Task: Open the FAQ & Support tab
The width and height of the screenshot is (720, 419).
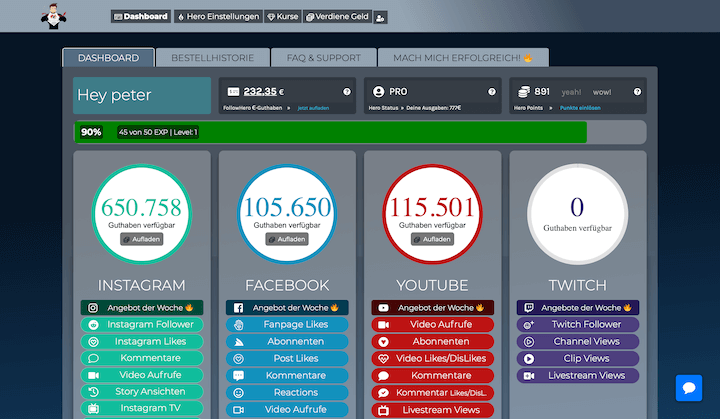Action: 324,58
